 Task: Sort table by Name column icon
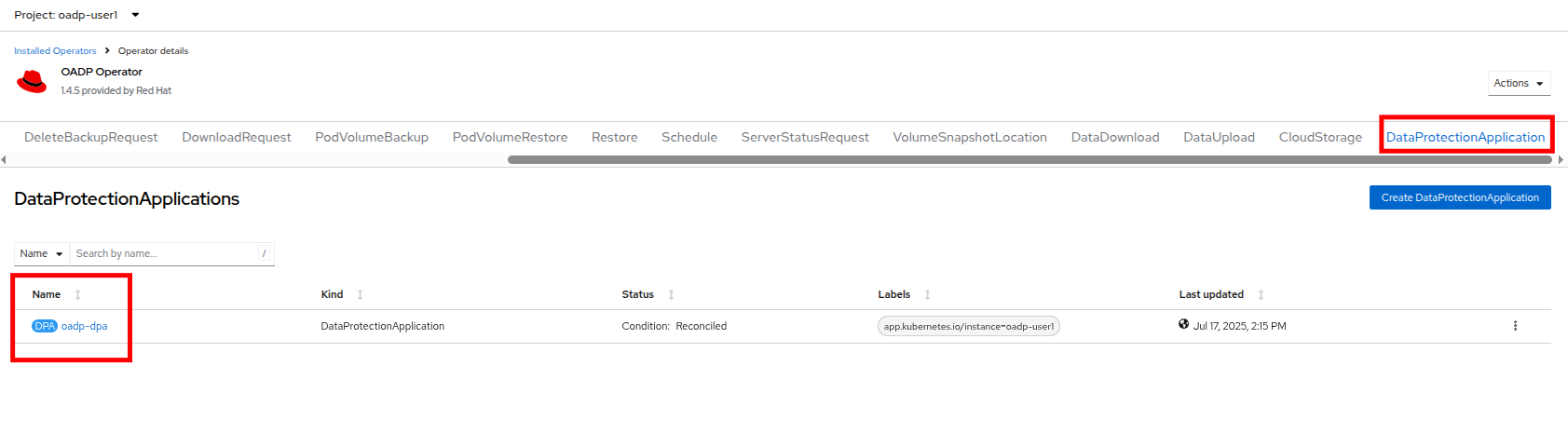tap(78, 295)
